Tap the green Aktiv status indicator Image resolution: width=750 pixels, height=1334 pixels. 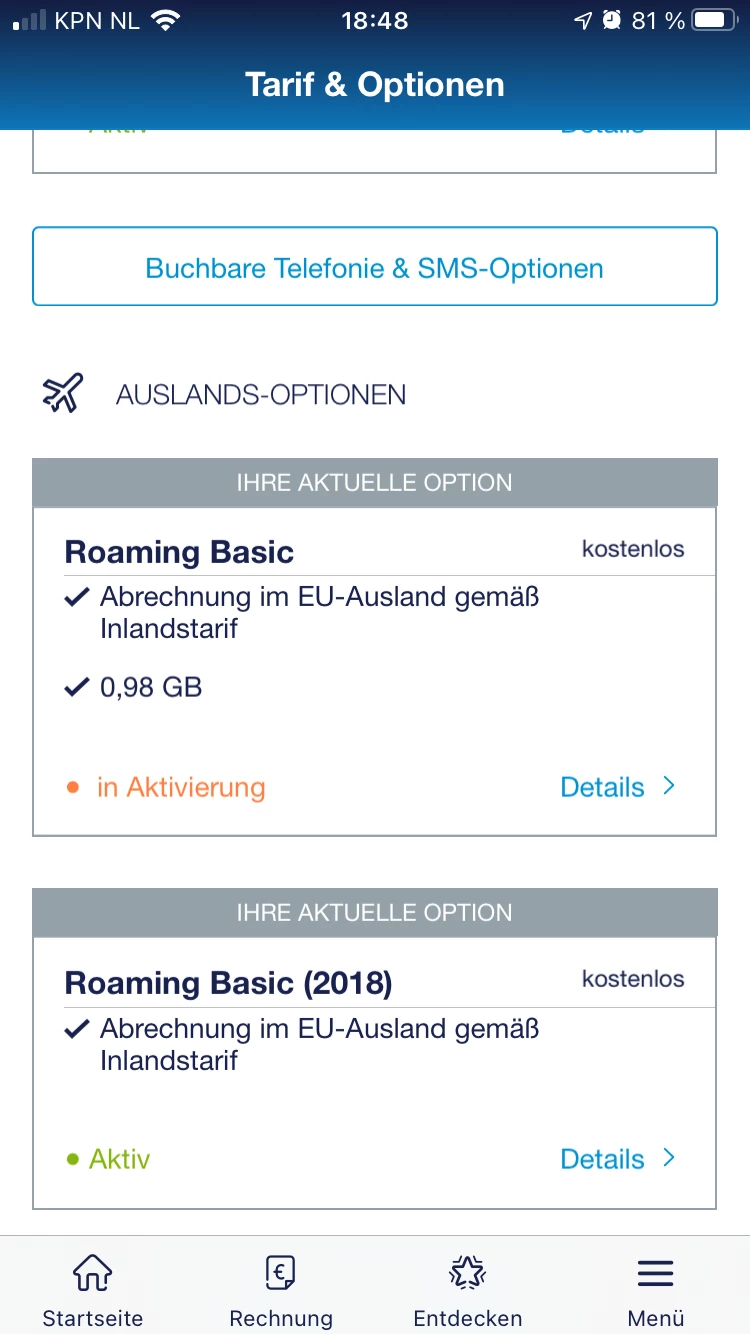point(108,1160)
